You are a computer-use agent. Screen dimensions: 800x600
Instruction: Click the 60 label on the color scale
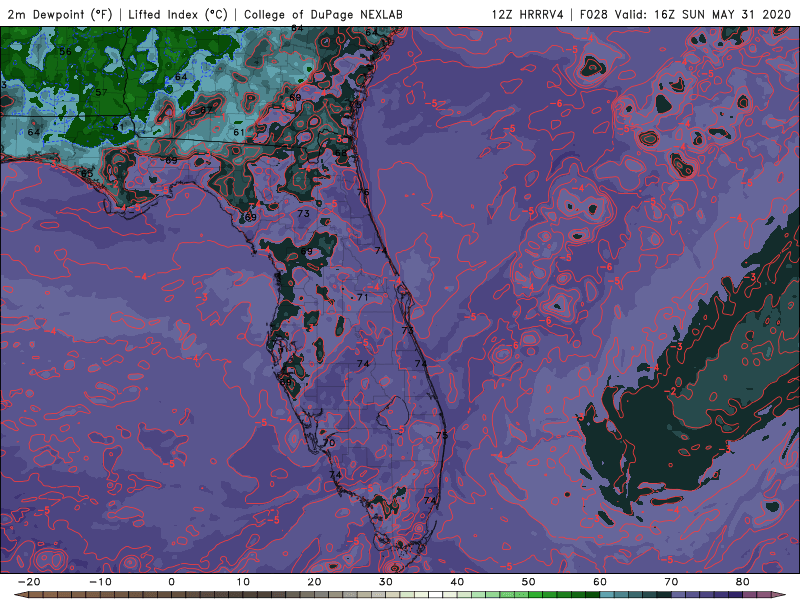[600, 582]
